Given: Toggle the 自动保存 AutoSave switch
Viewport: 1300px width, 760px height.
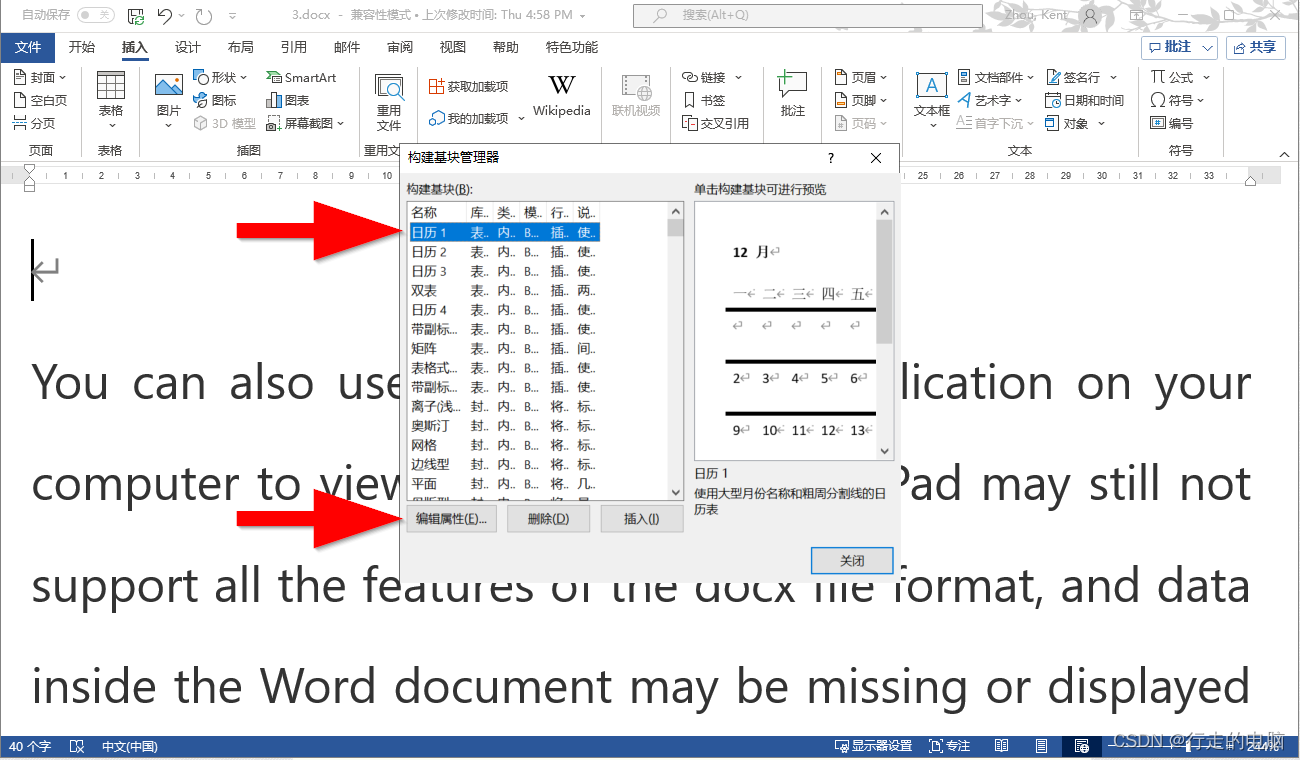Looking at the screenshot, I should pos(95,15).
